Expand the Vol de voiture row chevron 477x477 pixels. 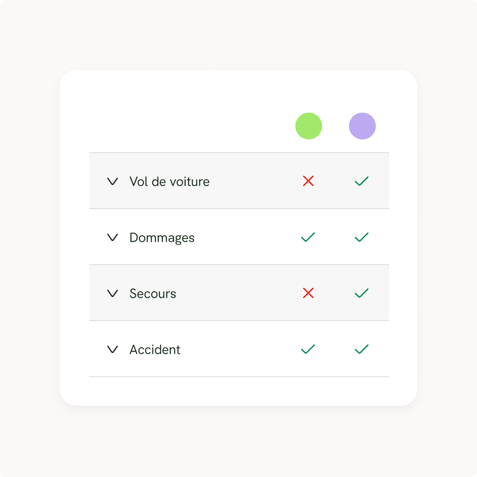[112, 182]
